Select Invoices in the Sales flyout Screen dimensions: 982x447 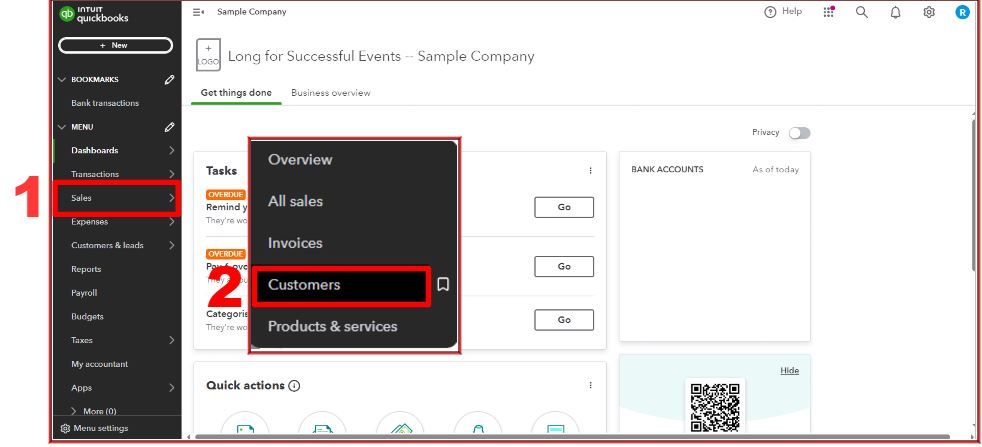pyautogui.click(x=295, y=243)
